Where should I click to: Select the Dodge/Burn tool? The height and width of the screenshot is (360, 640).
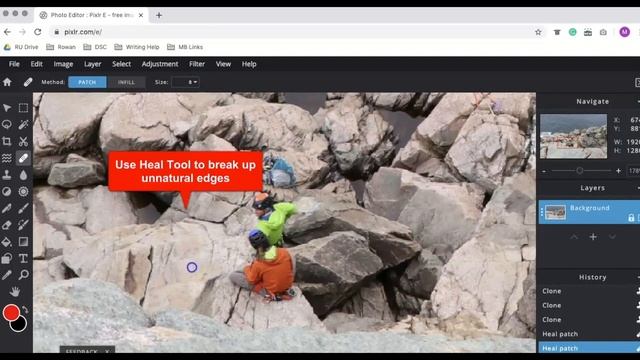pos(7,191)
